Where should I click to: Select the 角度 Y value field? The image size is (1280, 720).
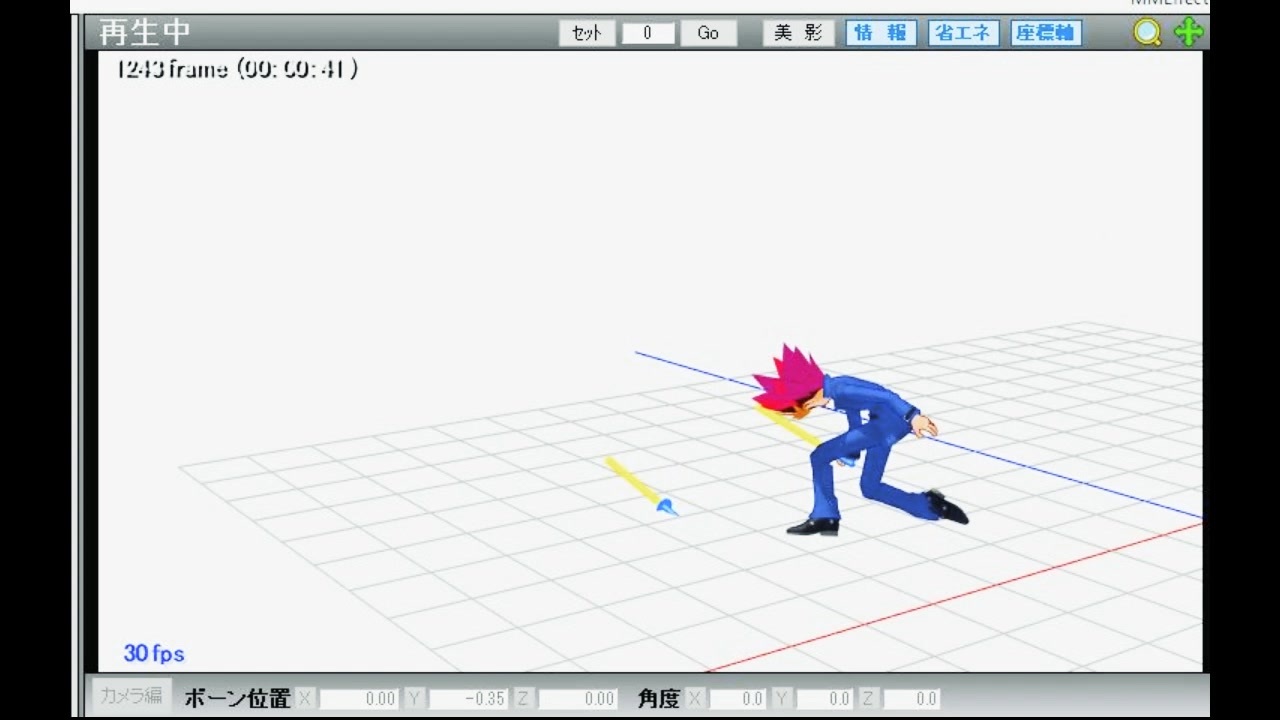(825, 699)
